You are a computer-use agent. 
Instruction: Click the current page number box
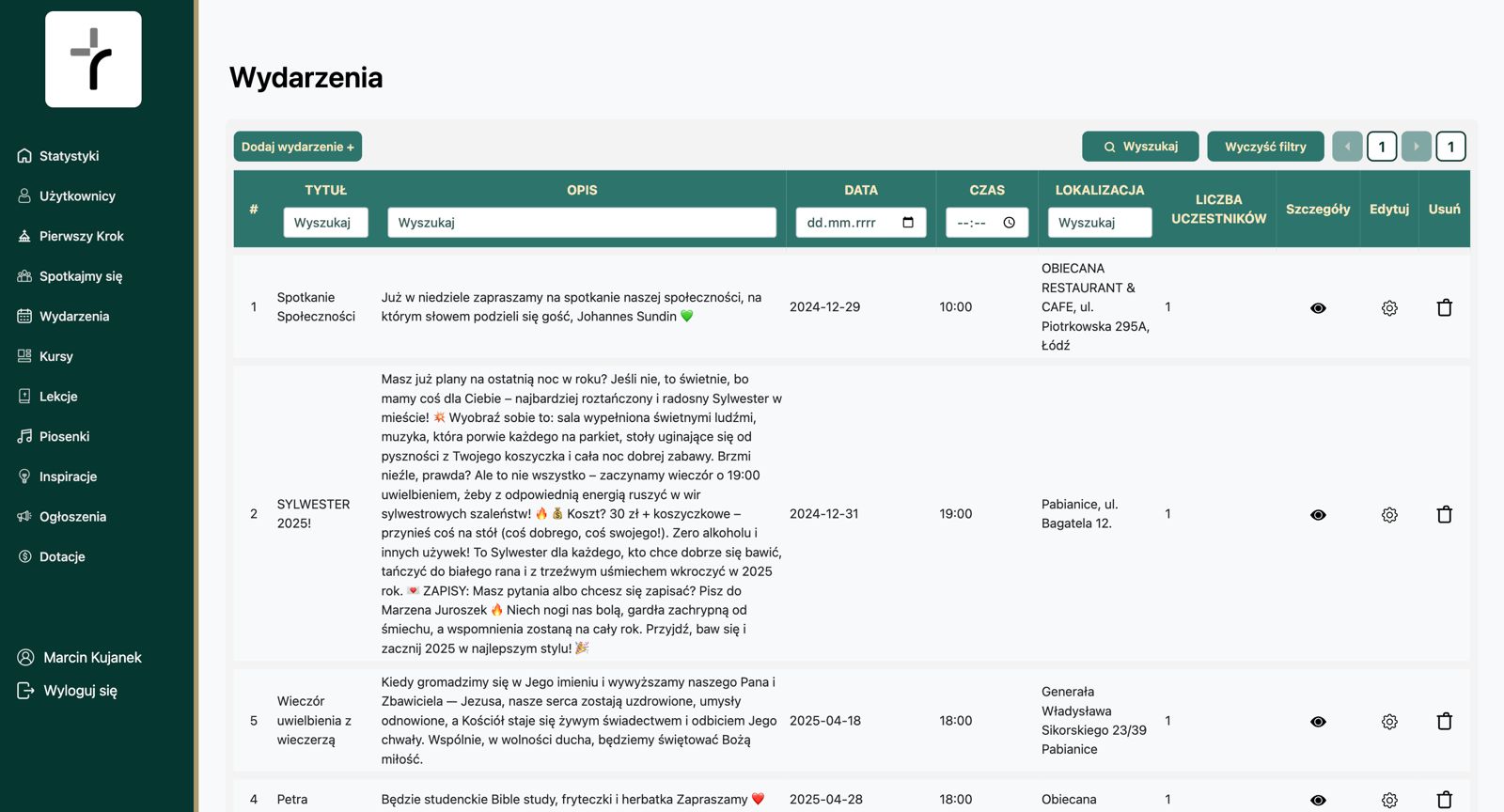(x=1382, y=147)
